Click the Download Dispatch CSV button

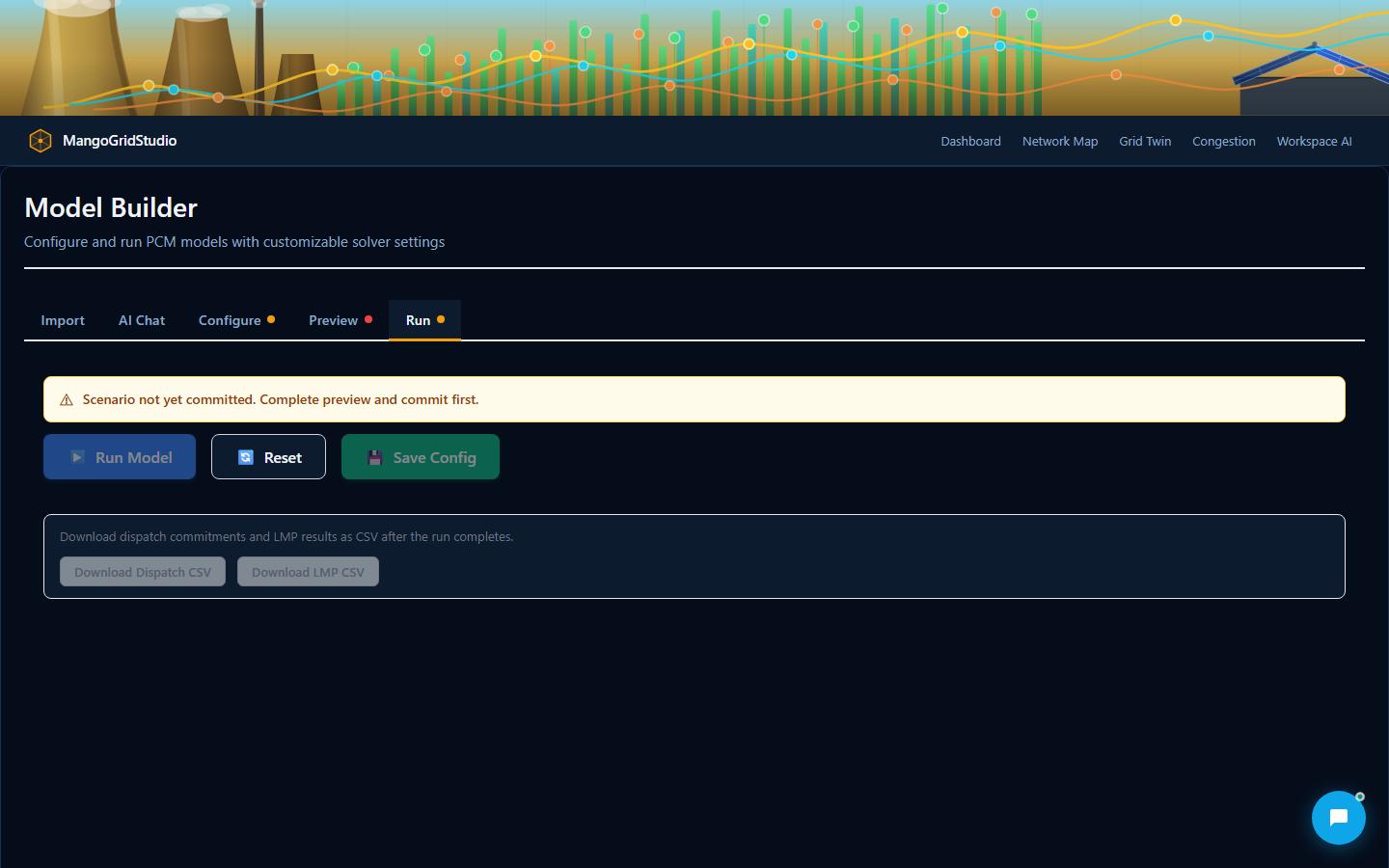pyautogui.click(x=143, y=572)
